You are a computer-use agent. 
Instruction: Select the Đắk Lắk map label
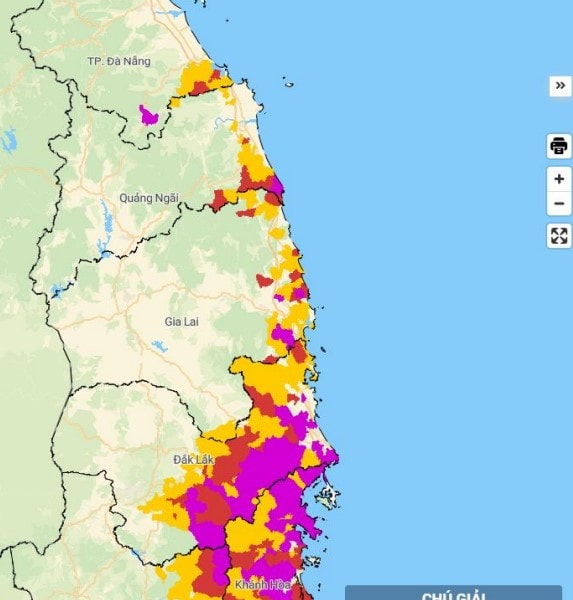(193, 460)
